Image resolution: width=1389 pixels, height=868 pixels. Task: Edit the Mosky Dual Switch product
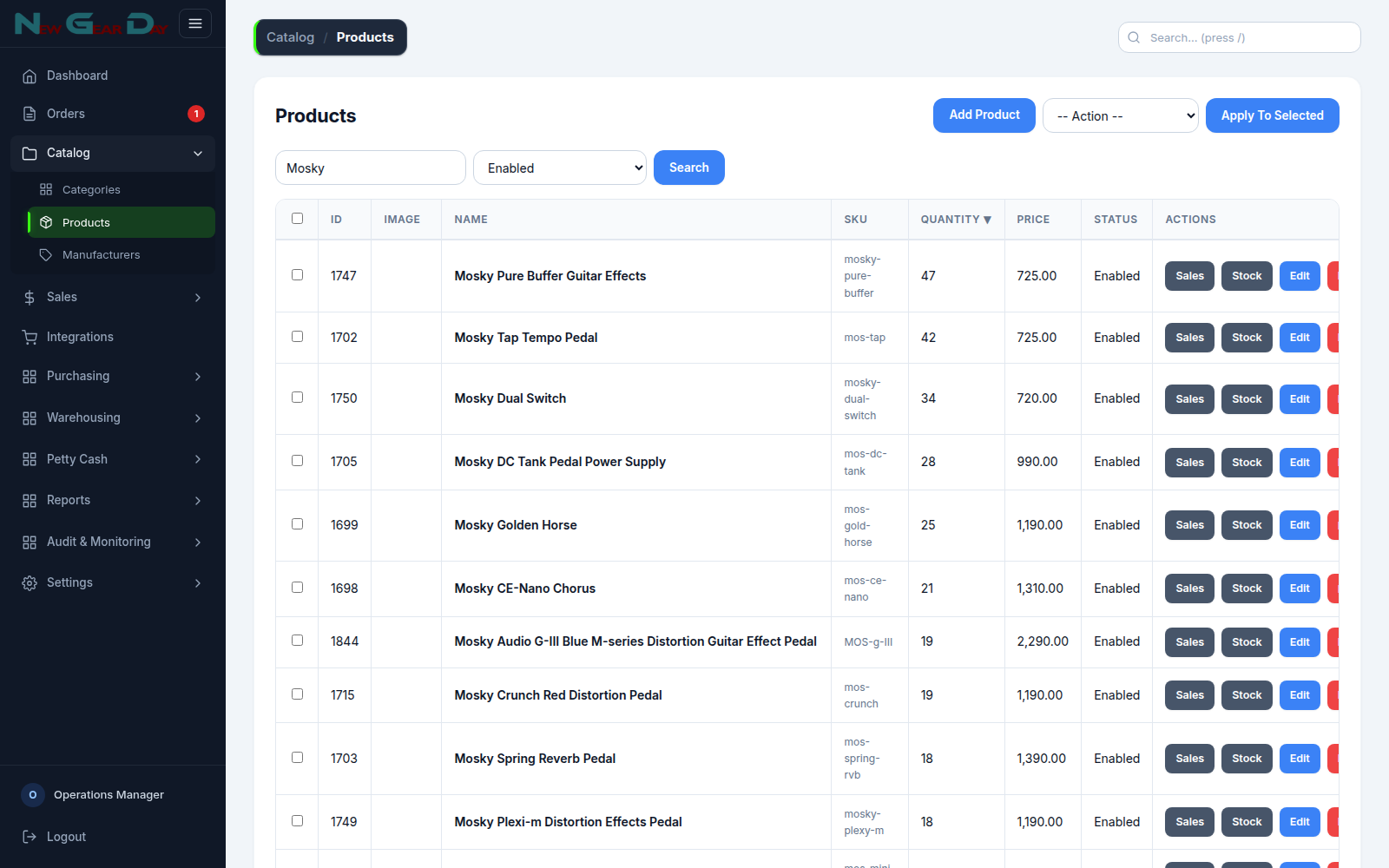(x=1300, y=399)
